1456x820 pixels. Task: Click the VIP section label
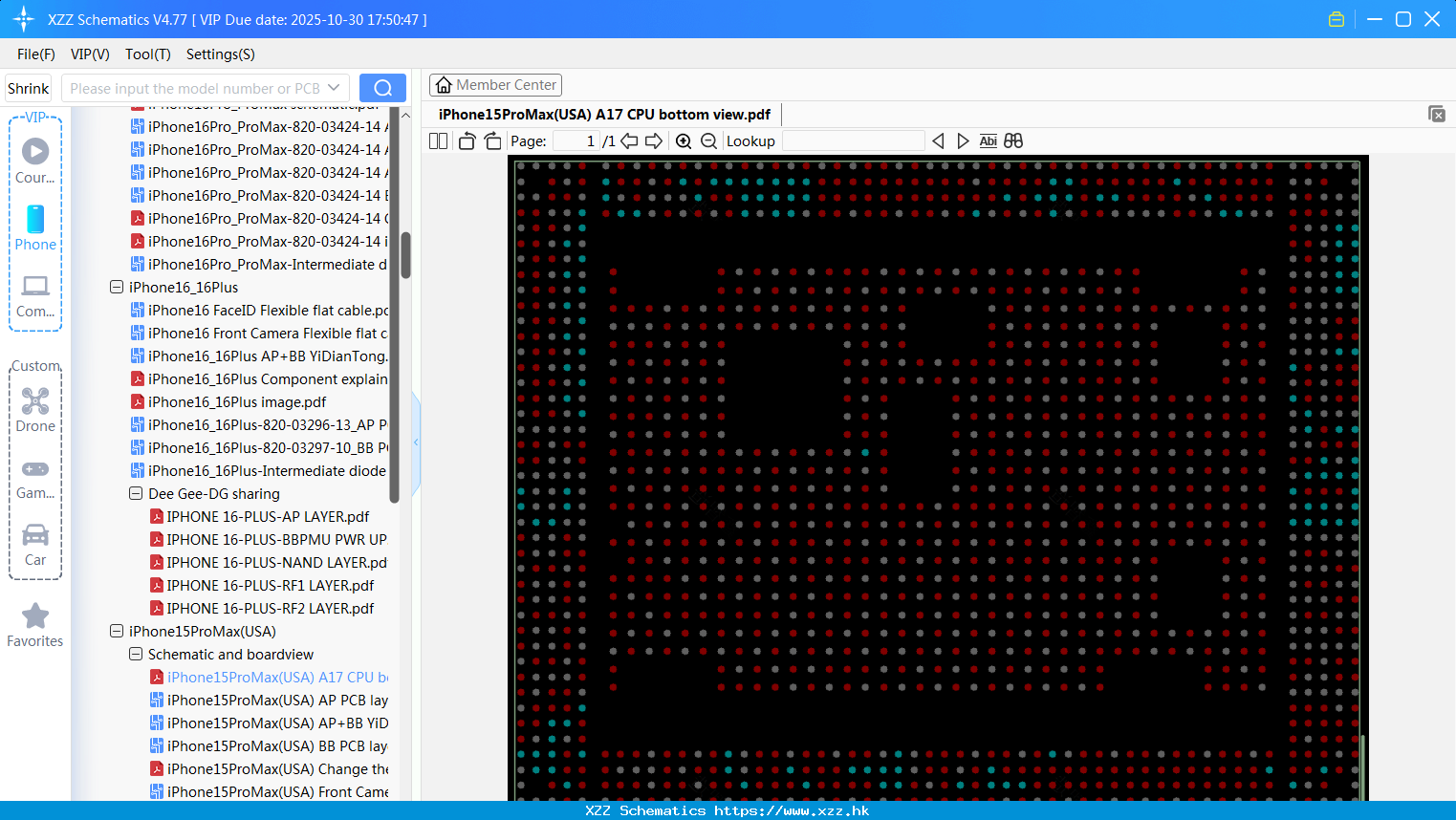[35, 117]
